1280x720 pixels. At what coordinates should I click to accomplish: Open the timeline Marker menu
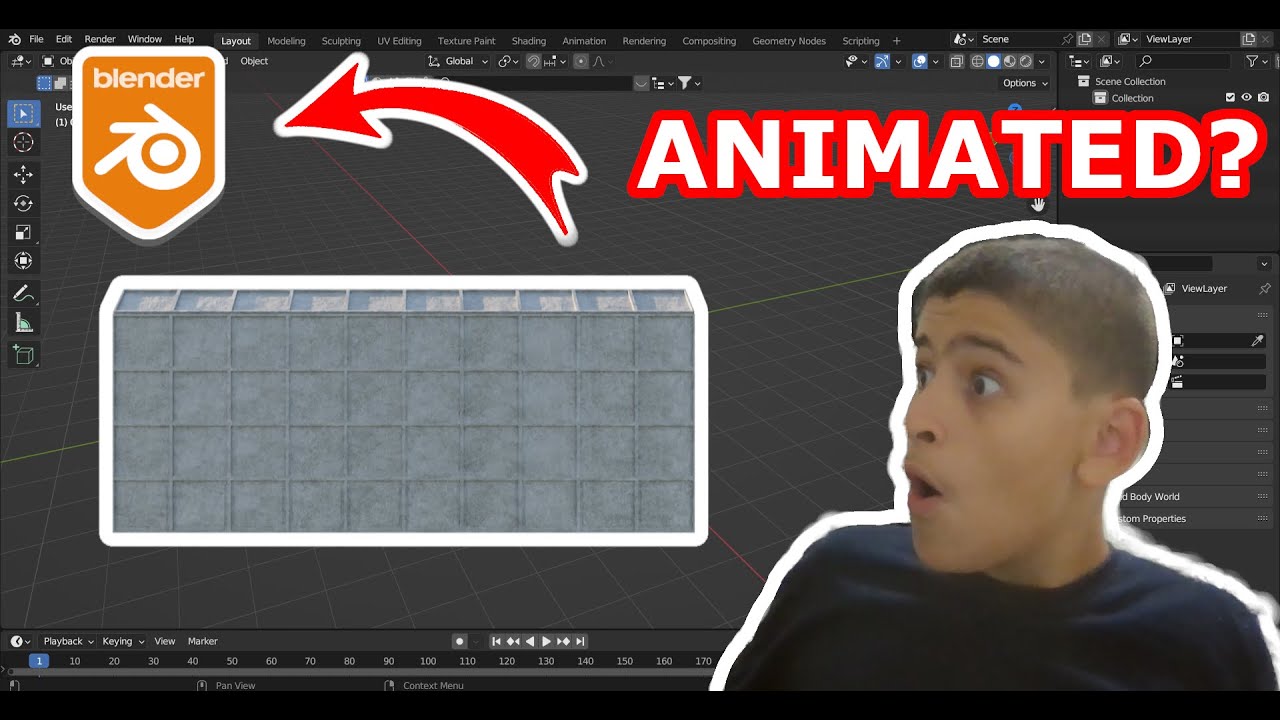[x=203, y=641]
